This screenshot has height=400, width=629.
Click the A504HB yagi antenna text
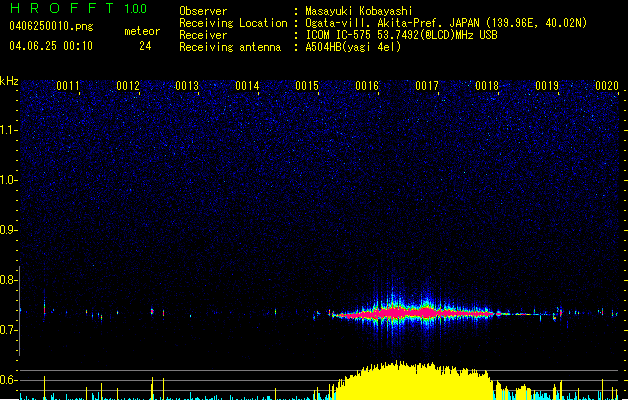(353, 47)
